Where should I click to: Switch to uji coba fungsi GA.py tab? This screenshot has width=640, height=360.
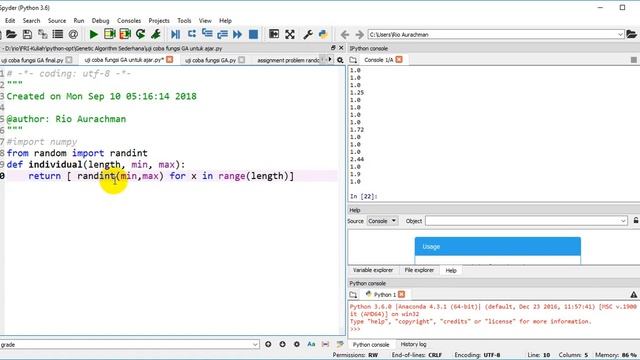pyautogui.click(x=211, y=60)
